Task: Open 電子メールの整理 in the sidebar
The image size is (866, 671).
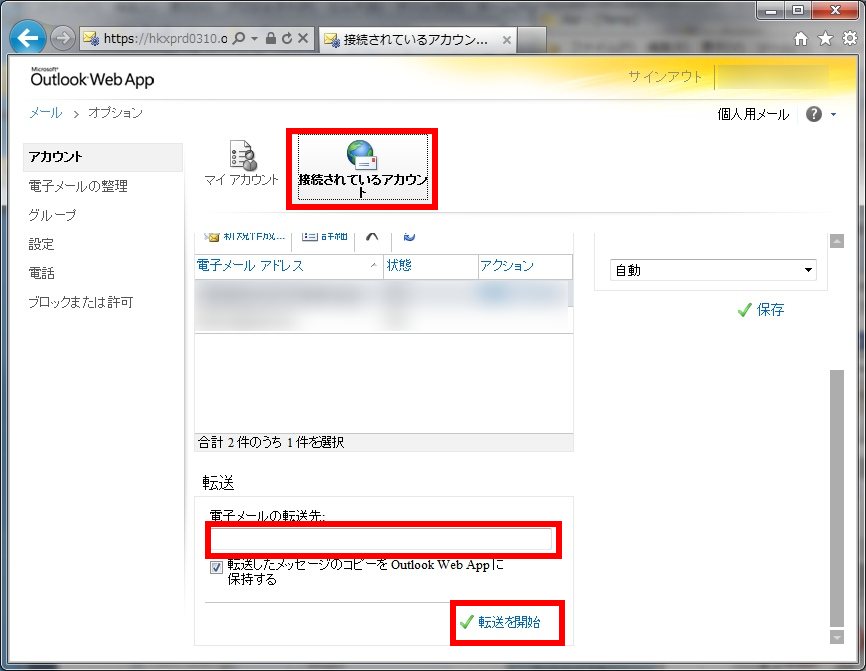Action: tap(78, 186)
